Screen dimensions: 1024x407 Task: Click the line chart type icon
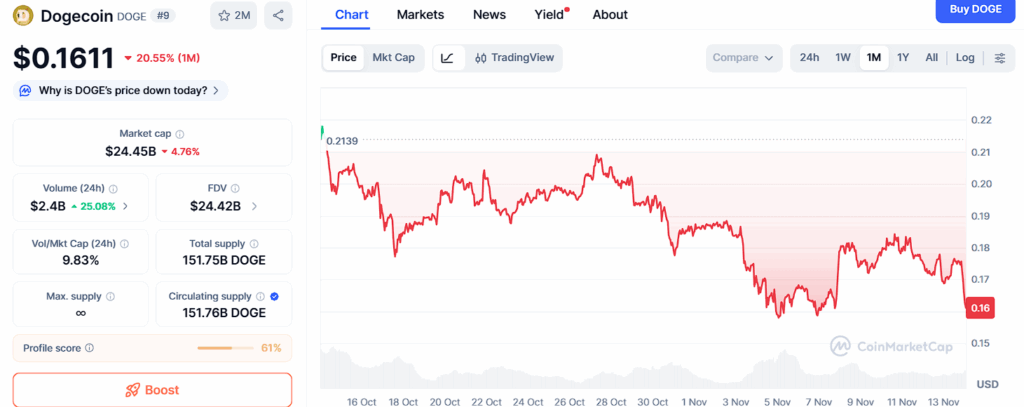pyautogui.click(x=447, y=58)
